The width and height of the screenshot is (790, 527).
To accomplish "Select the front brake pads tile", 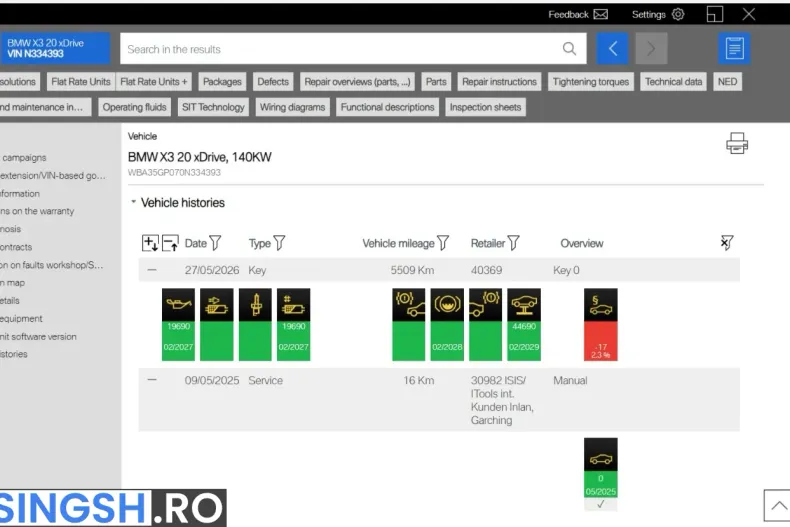I will 409,324.
